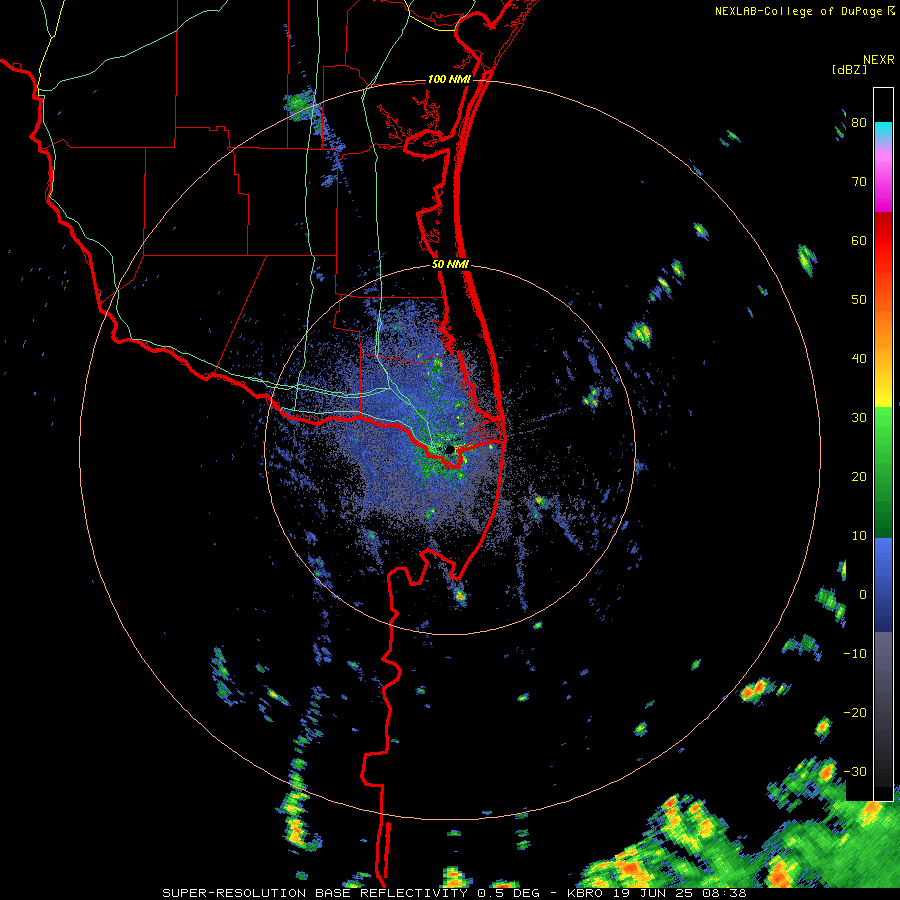This screenshot has height=900, width=900.
Task: Click the 60 dBZ scale value
Action: pyautogui.click(x=859, y=240)
